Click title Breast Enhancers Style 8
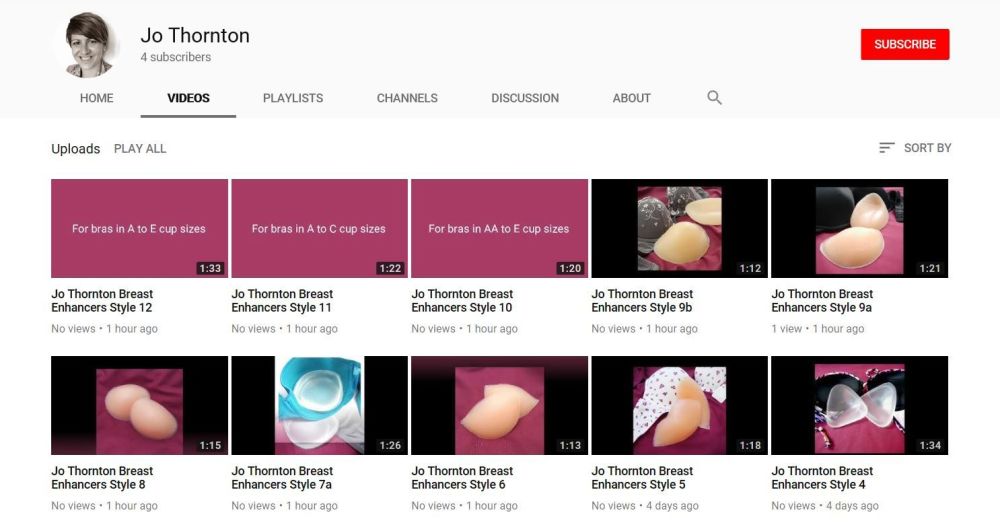The height and width of the screenshot is (527, 1000). click(x=102, y=478)
